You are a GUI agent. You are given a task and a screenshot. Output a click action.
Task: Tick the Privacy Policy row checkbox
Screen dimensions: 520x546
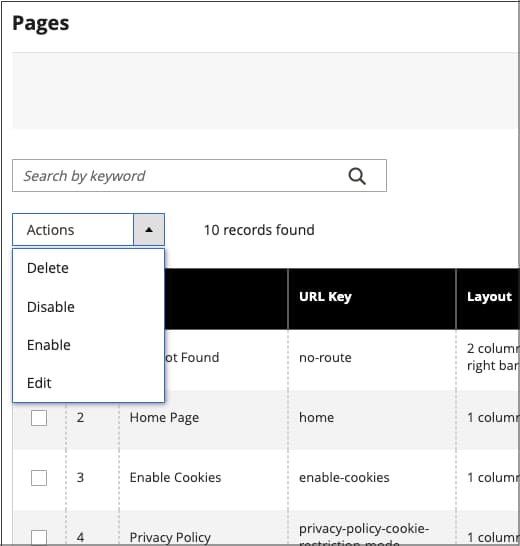point(39,537)
